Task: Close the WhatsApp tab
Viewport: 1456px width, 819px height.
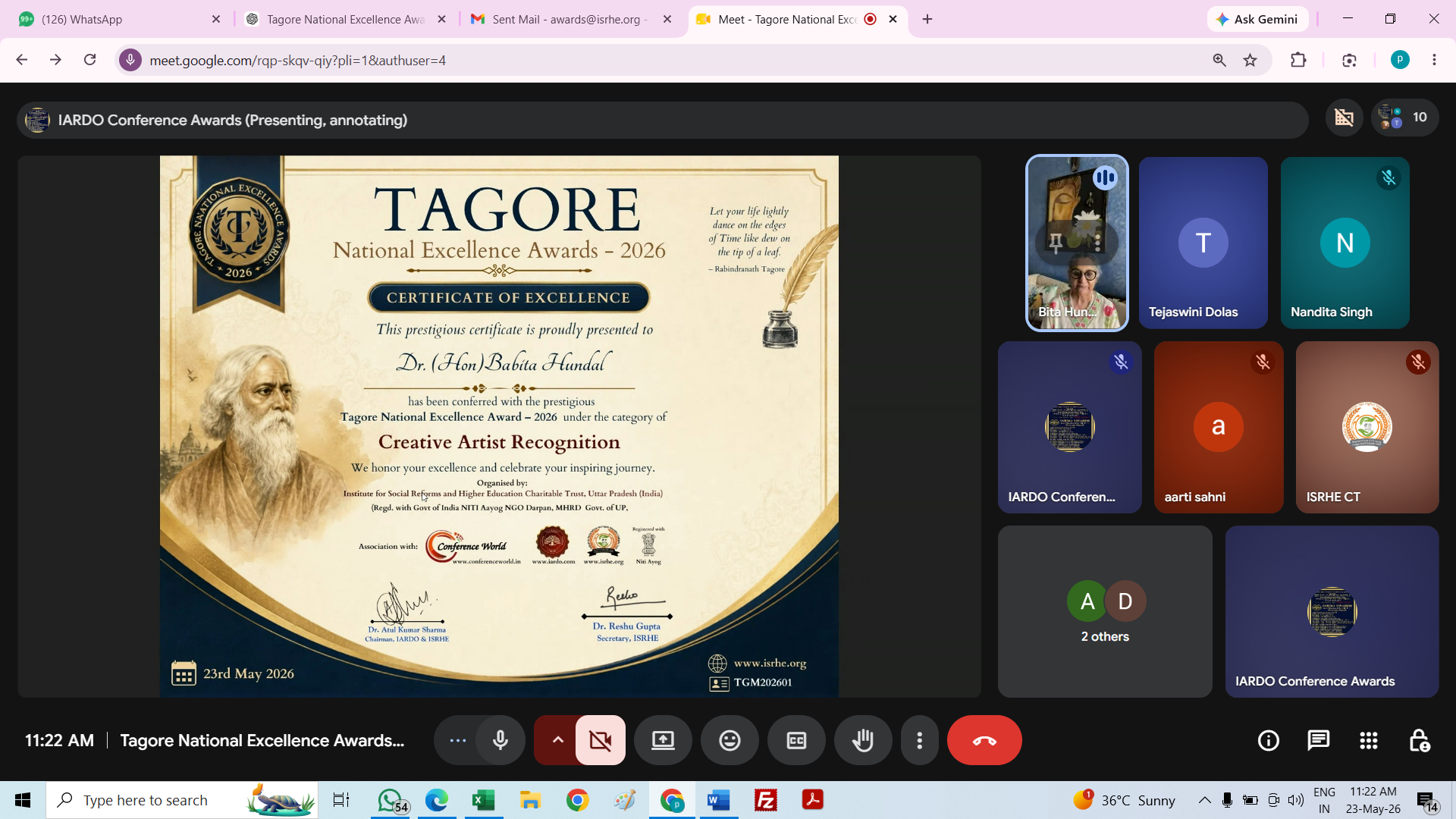Action: pos(216,19)
